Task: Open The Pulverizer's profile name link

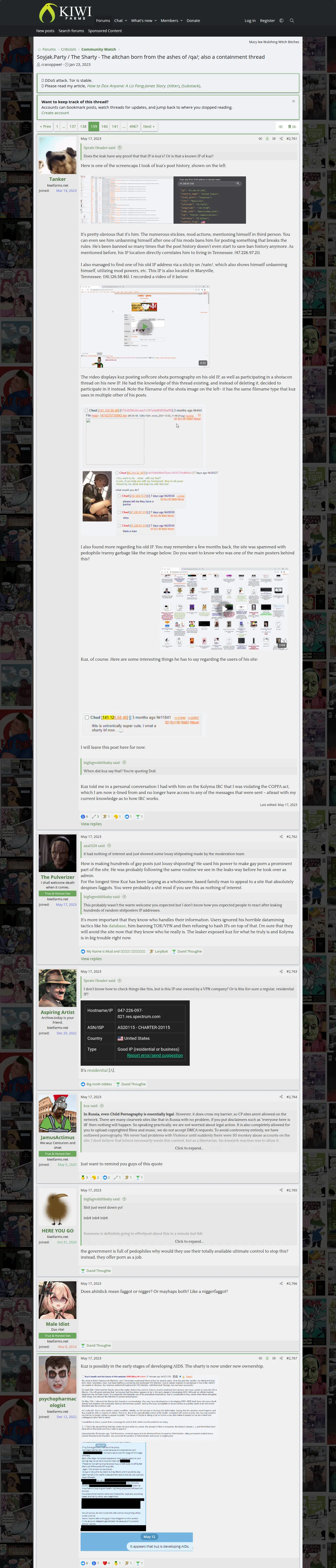Action: click(57, 877)
